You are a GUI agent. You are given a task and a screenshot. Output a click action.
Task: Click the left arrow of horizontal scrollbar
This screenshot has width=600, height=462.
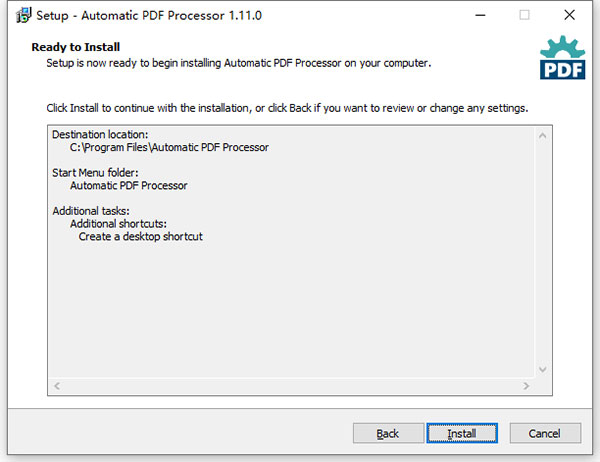(57, 386)
